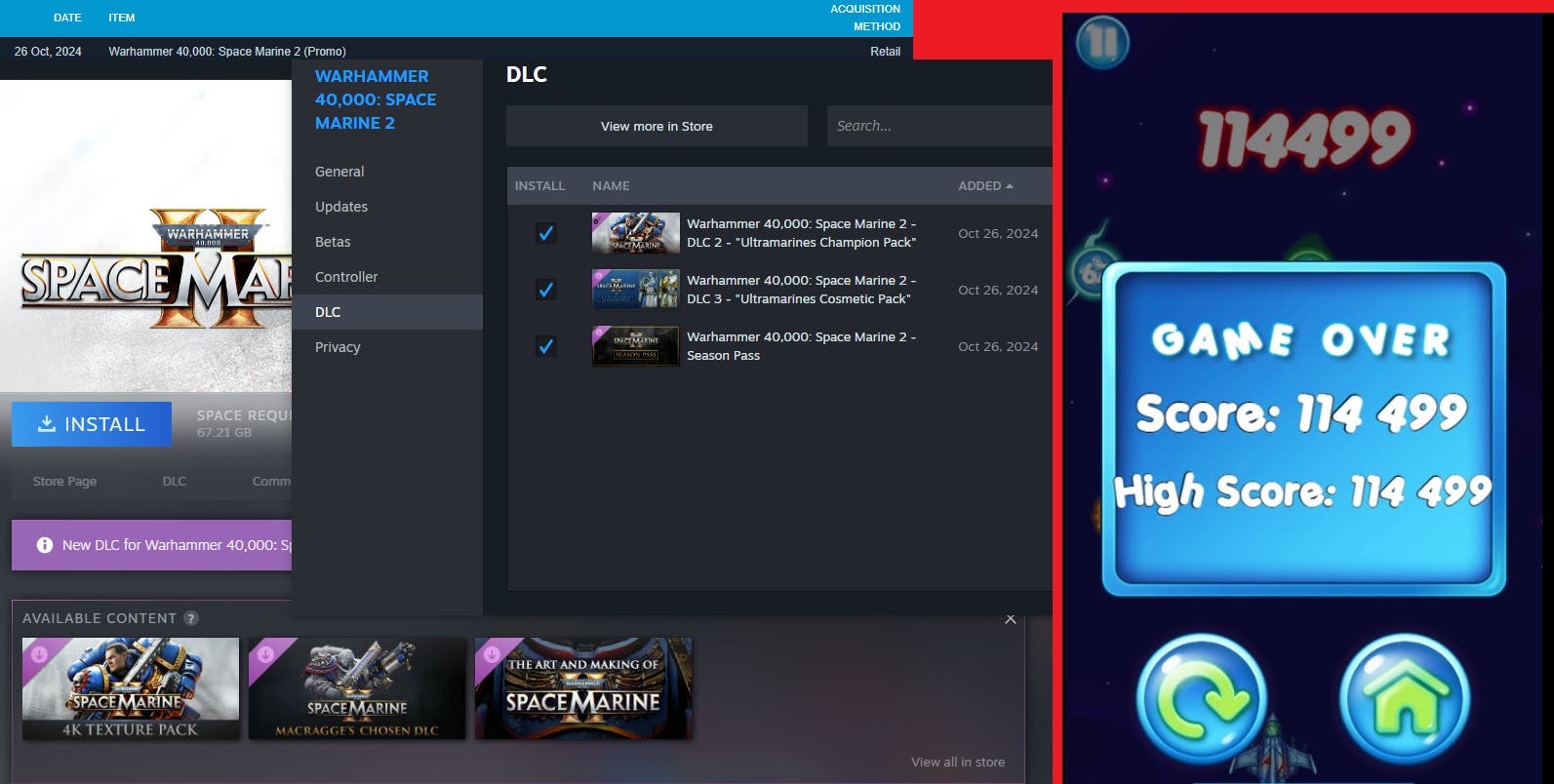This screenshot has height=784, width=1554.
Task: Click the INSTALL column header
Action: pyautogui.click(x=539, y=185)
